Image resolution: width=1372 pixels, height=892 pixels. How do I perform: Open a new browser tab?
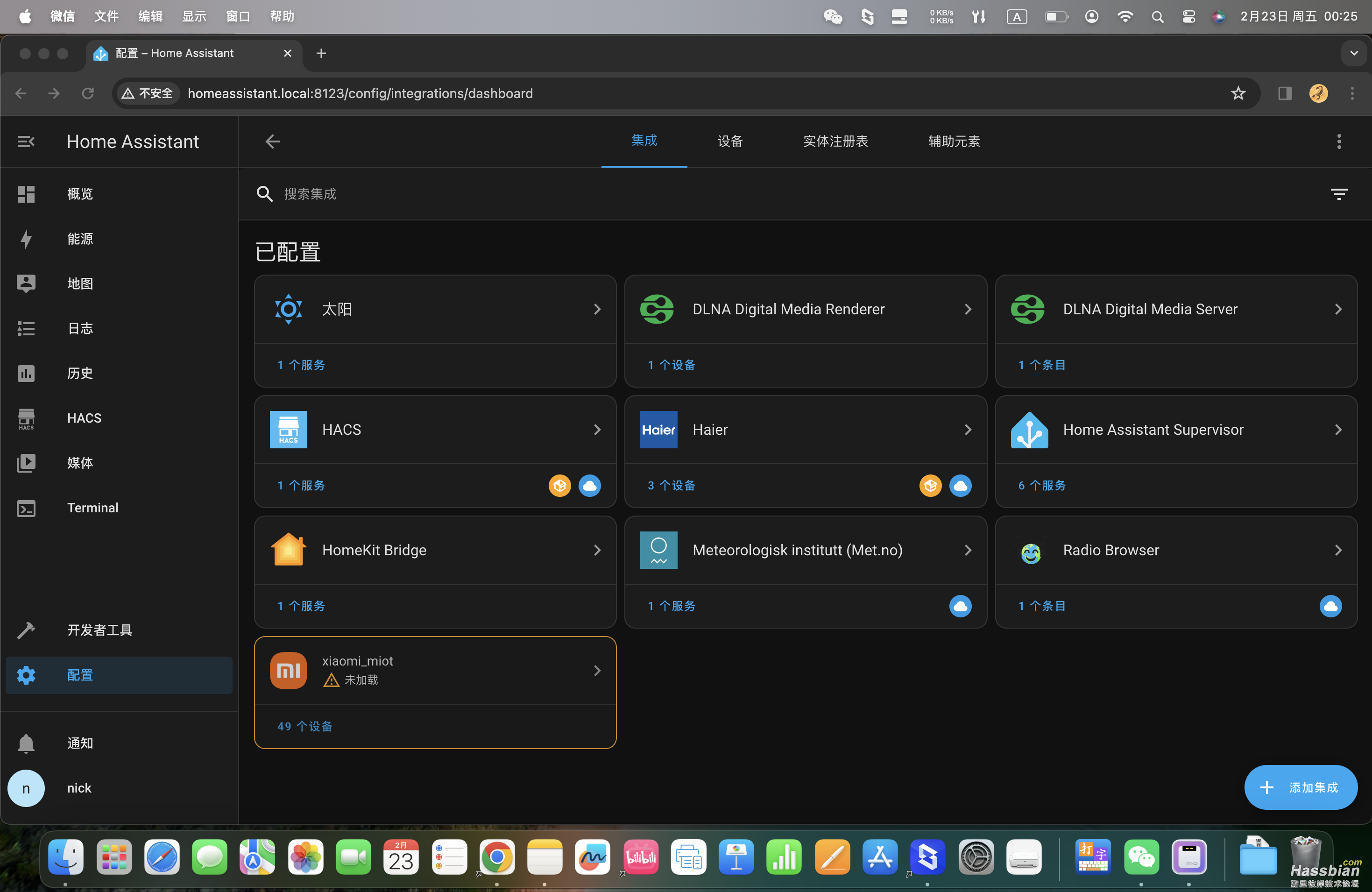321,53
